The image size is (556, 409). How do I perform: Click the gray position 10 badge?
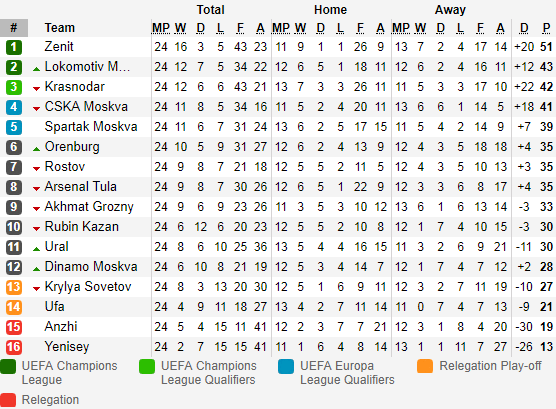pos(14,227)
